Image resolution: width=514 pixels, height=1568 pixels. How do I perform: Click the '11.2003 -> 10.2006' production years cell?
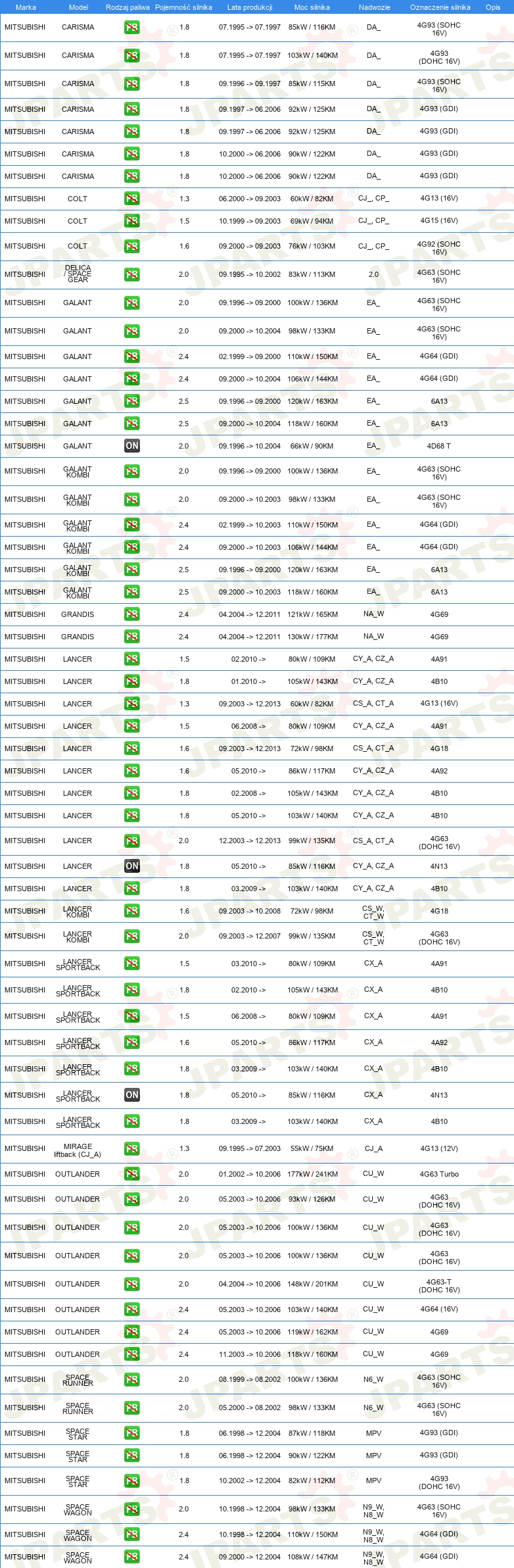click(x=250, y=1354)
